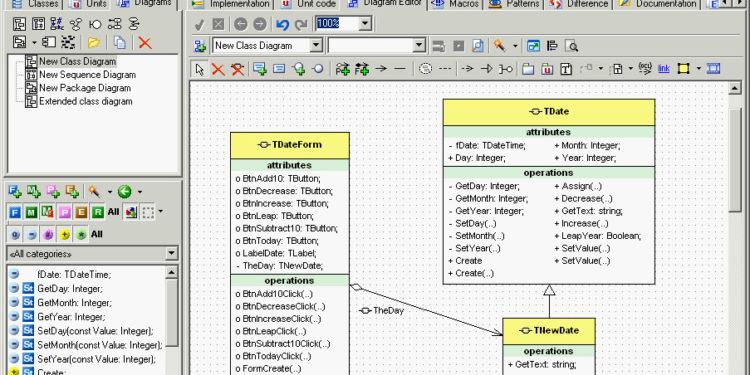The width and height of the screenshot is (750, 375).
Task: Click the green back arrow in members panel
Action: 124,192
